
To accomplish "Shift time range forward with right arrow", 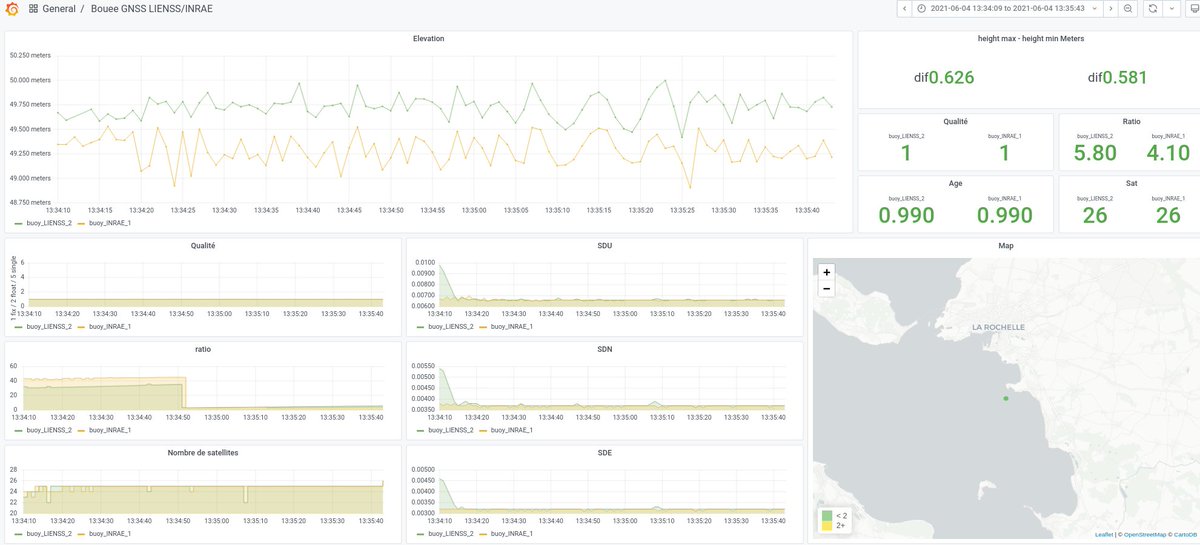I will (1112, 9).
